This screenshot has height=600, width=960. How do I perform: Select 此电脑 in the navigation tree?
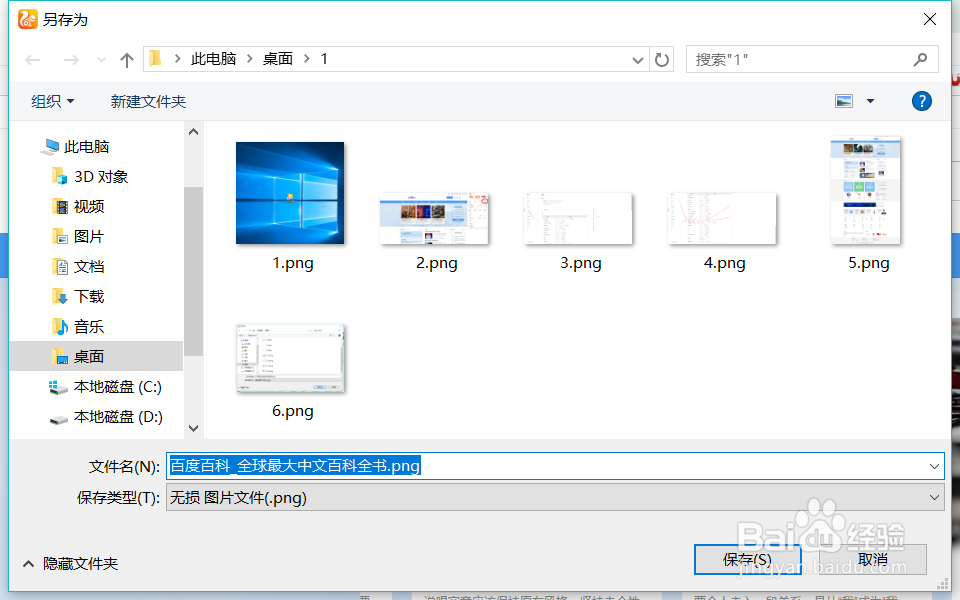[86, 147]
